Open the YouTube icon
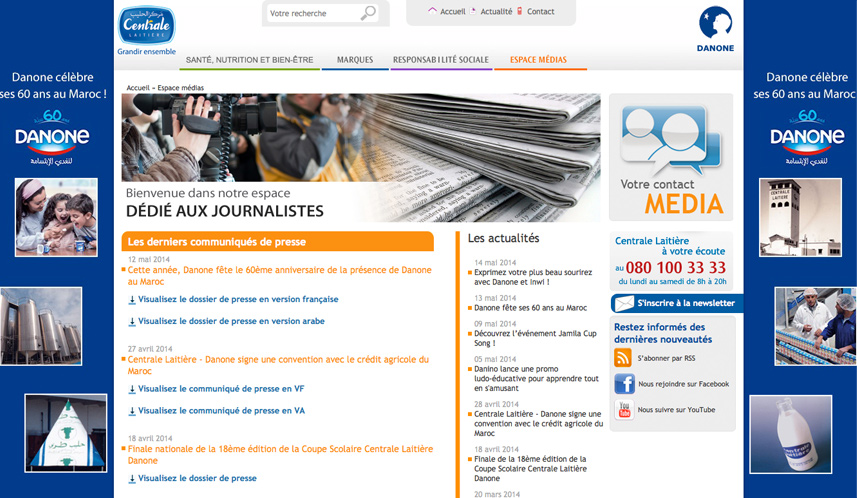Image resolution: width=857 pixels, height=498 pixels. (624, 409)
